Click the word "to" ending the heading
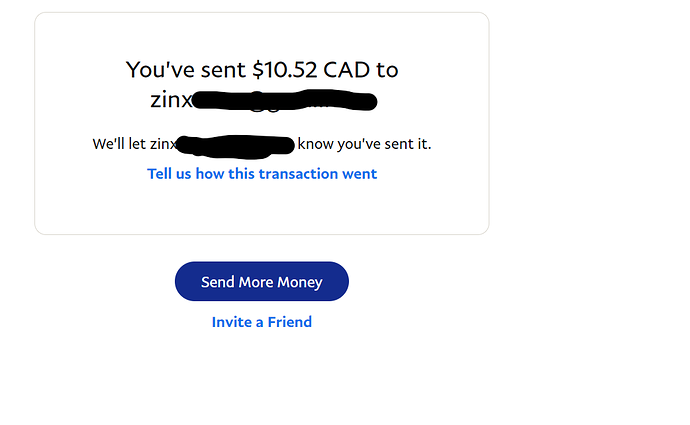690x425 pixels. point(387,70)
